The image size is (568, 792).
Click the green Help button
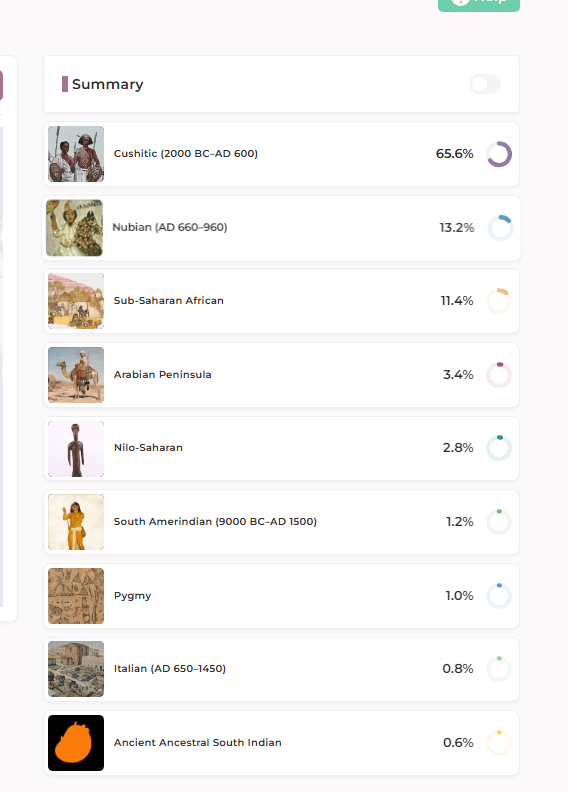[x=479, y=4]
